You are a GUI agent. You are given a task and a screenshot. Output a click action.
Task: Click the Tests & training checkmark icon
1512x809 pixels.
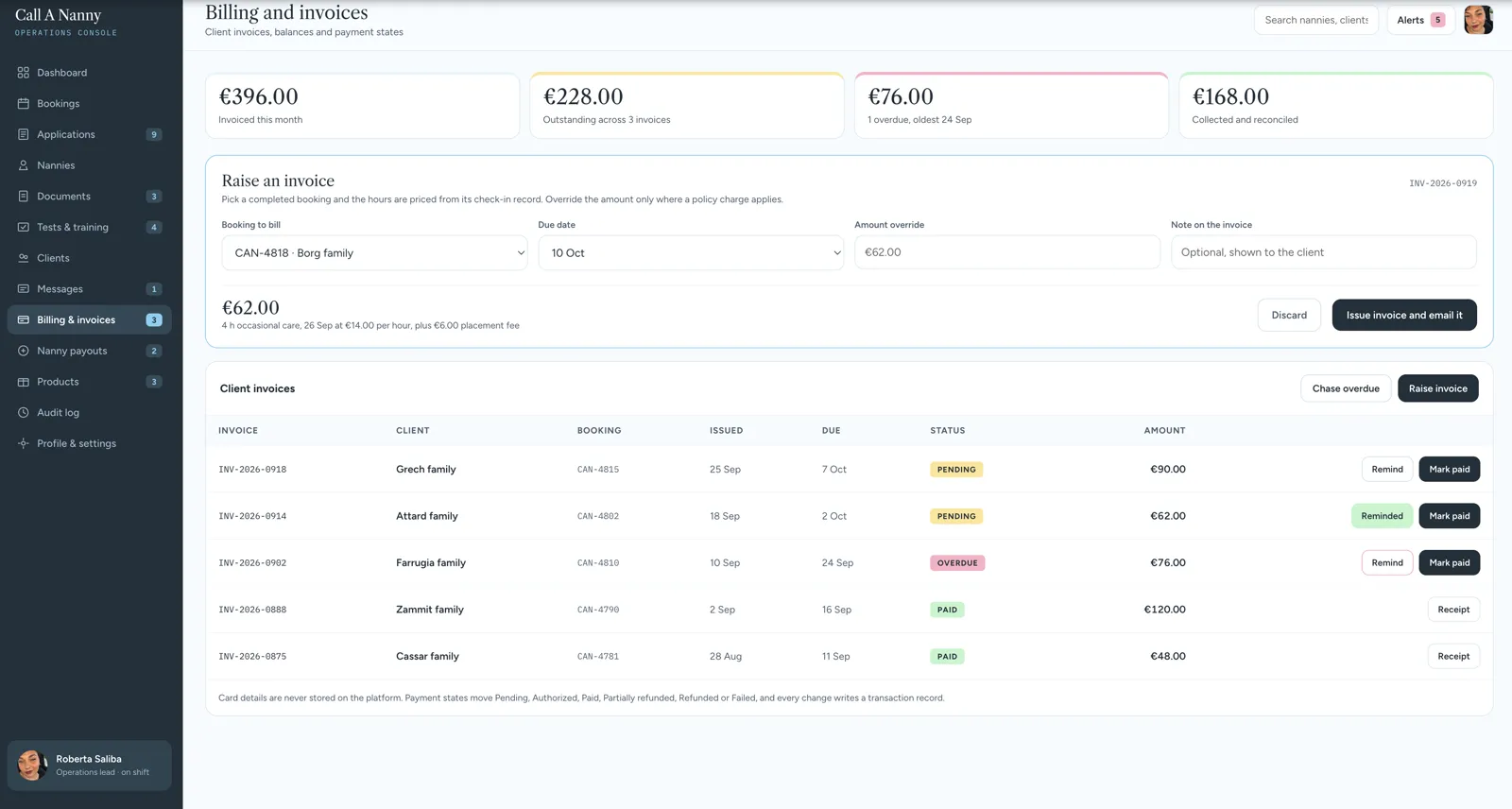pos(24,227)
